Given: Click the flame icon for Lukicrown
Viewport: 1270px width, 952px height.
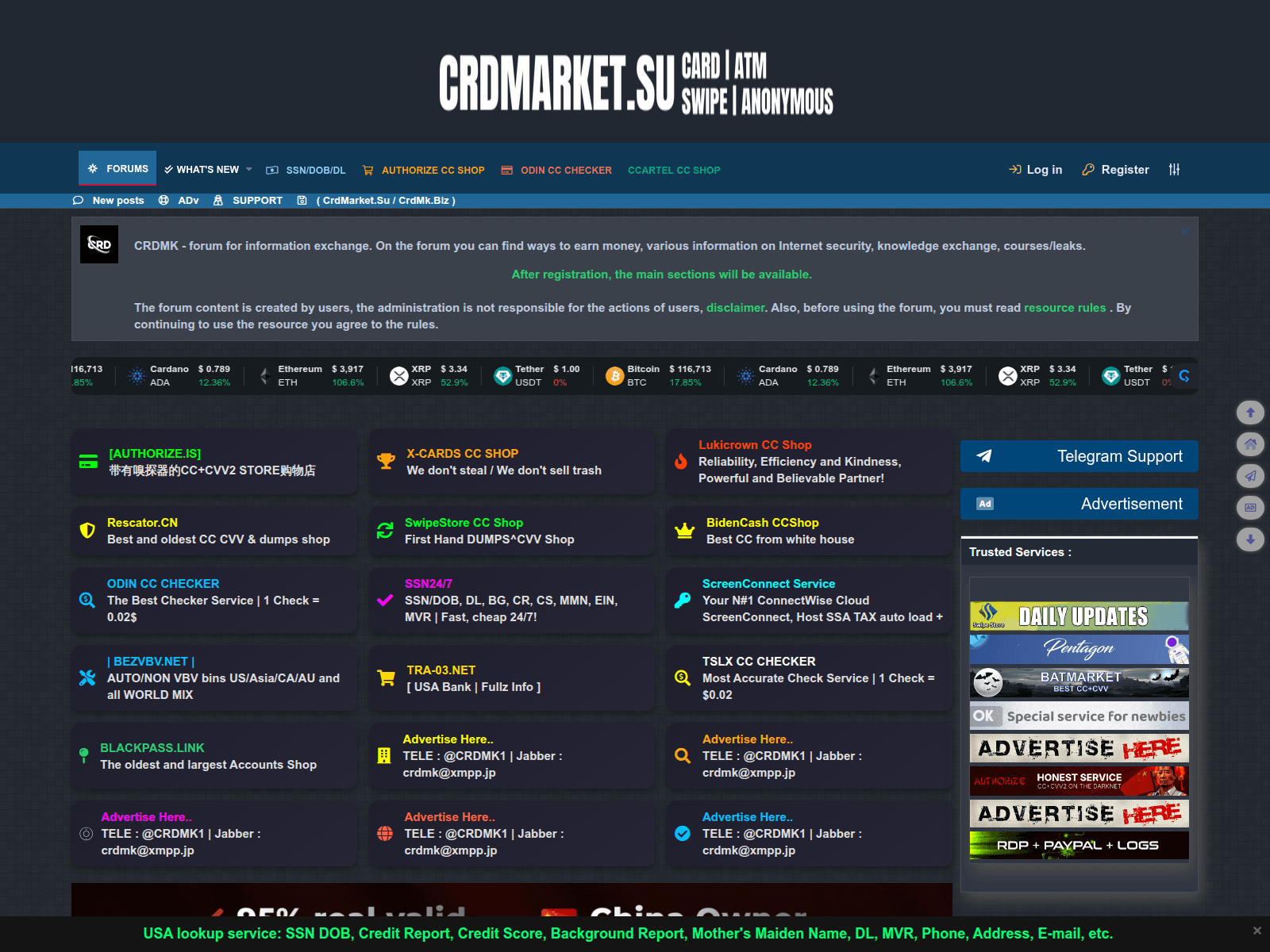Looking at the screenshot, I should coord(681,462).
